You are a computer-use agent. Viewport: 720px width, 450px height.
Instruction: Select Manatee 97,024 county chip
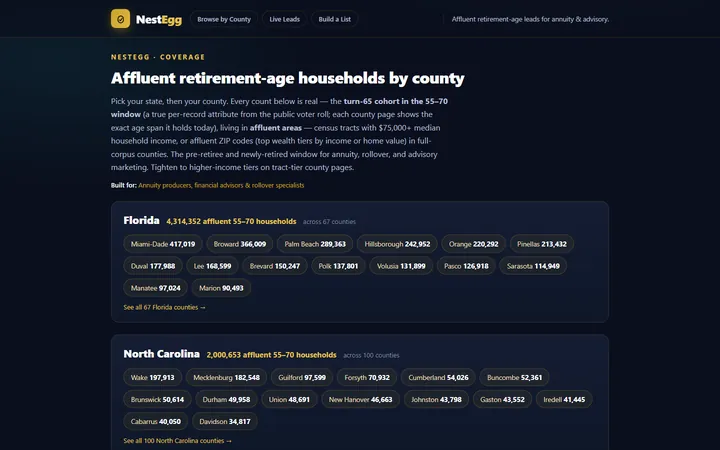tap(155, 288)
